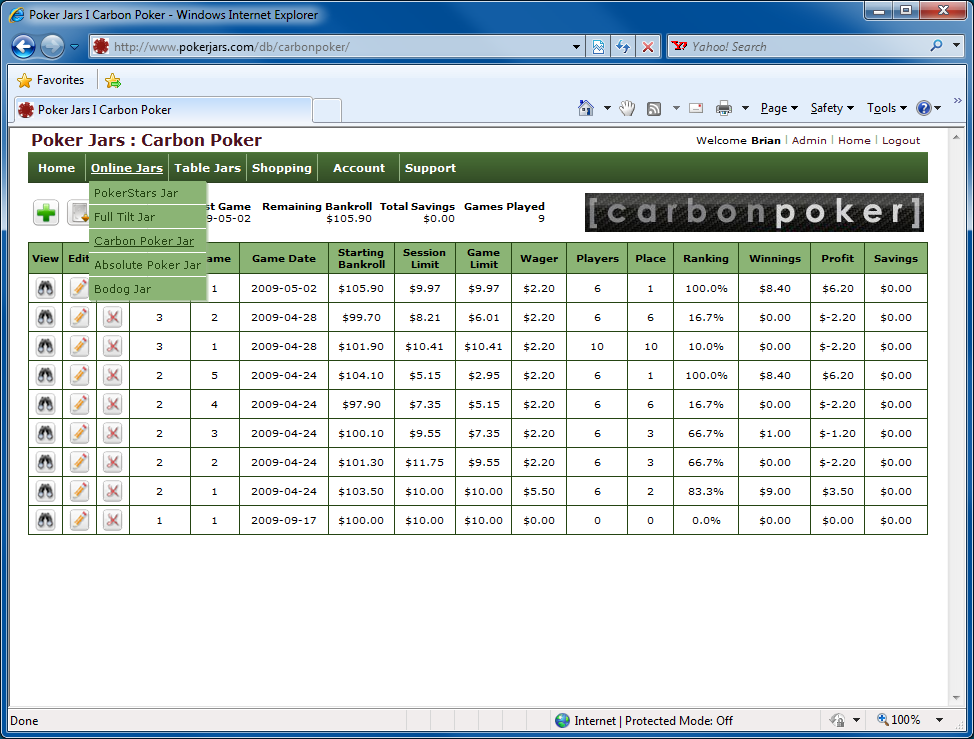The image size is (974, 739).
Task: Click the export icon beside the green plus
Action: click(x=78, y=213)
